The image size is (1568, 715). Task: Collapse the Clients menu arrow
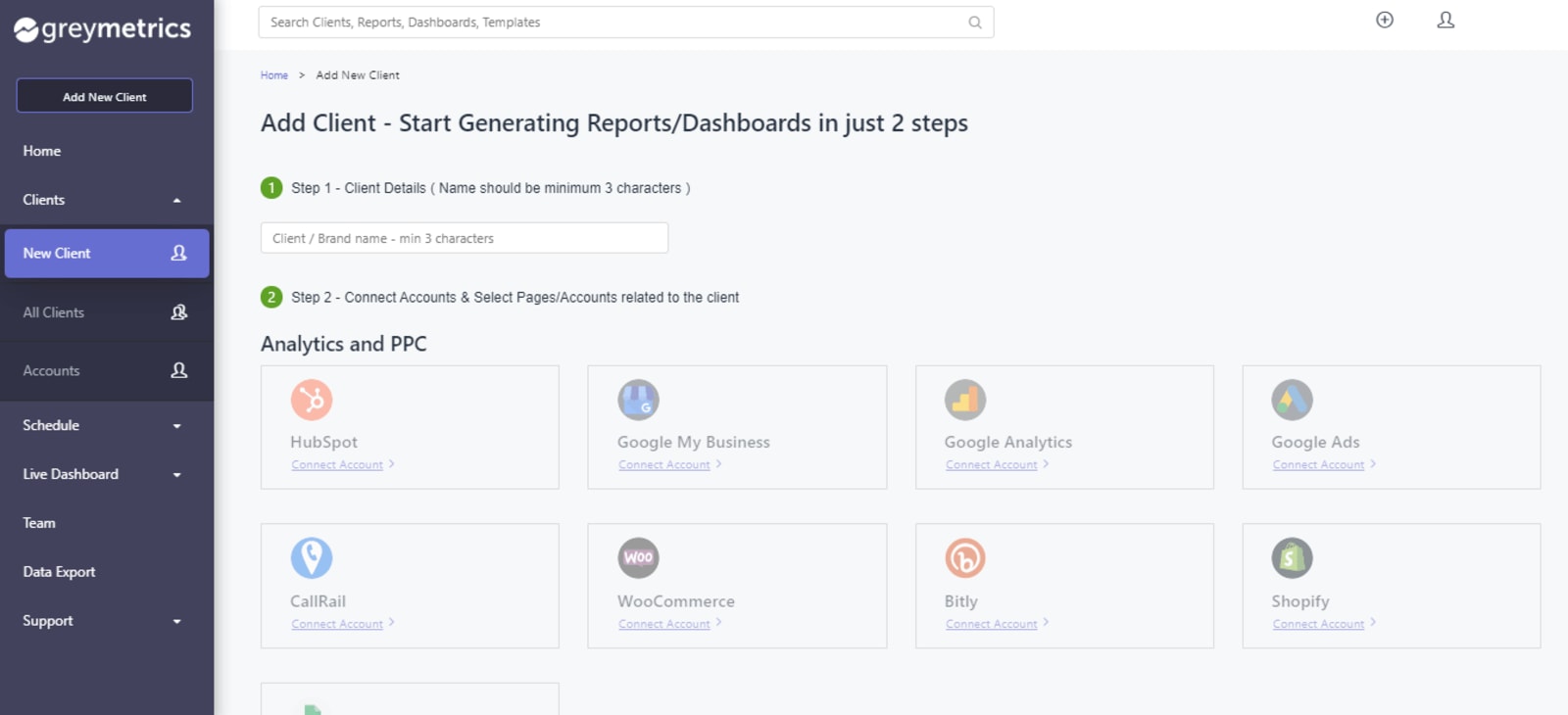pos(177,201)
